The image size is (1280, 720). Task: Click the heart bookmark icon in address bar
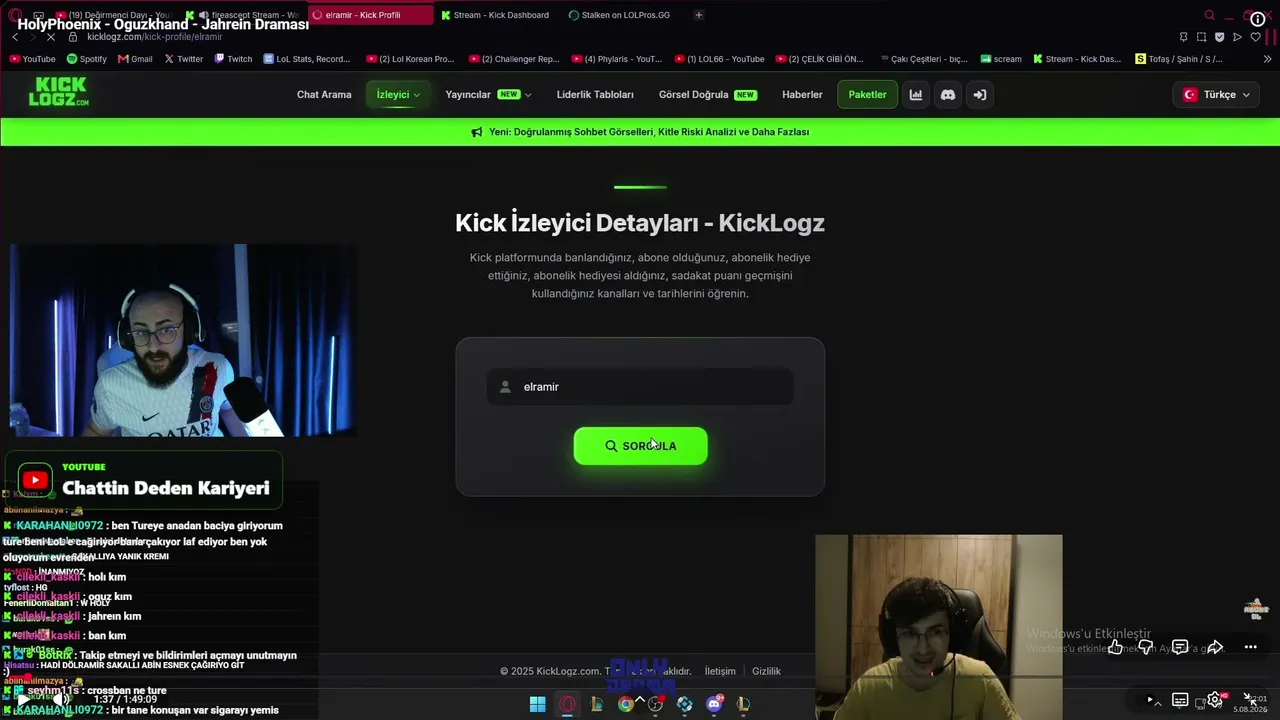[x=1256, y=37]
